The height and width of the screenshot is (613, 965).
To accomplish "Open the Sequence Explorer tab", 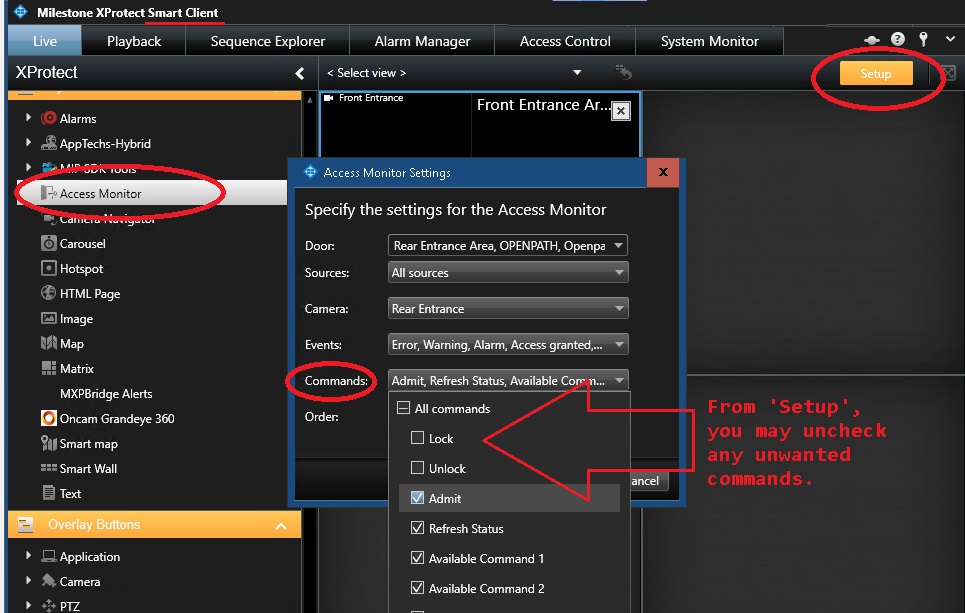I will (x=267, y=41).
